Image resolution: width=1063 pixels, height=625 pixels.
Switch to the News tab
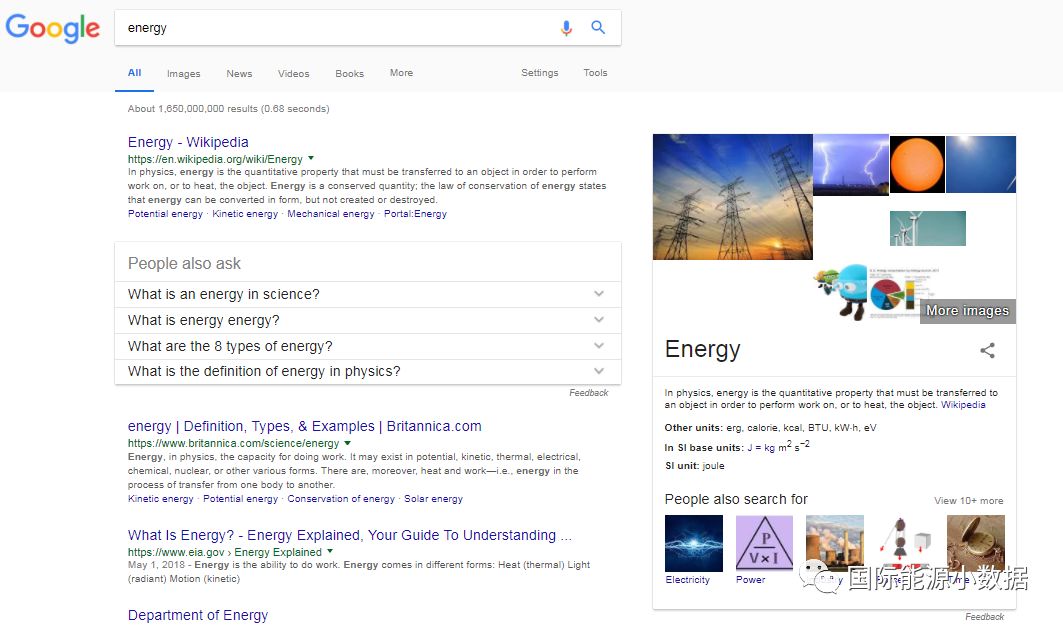(x=239, y=73)
